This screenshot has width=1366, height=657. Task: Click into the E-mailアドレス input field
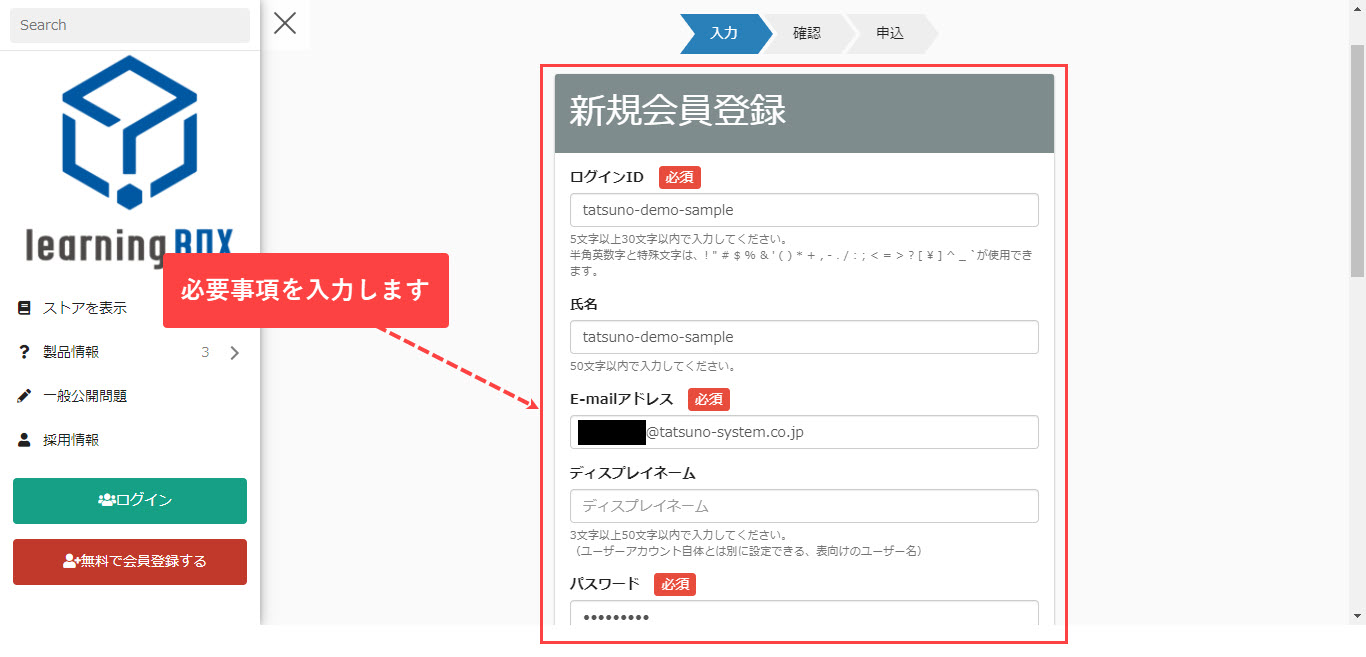840,432
